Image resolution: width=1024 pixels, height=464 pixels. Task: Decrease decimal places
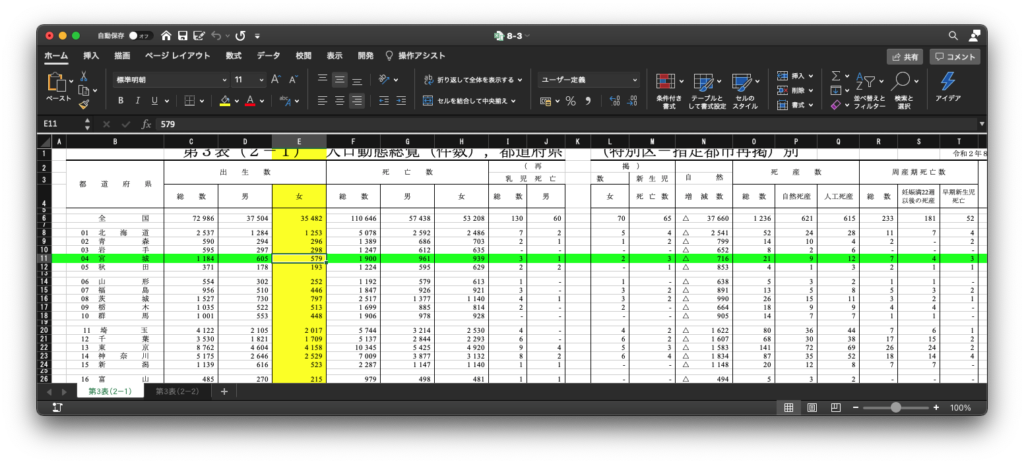point(632,101)
